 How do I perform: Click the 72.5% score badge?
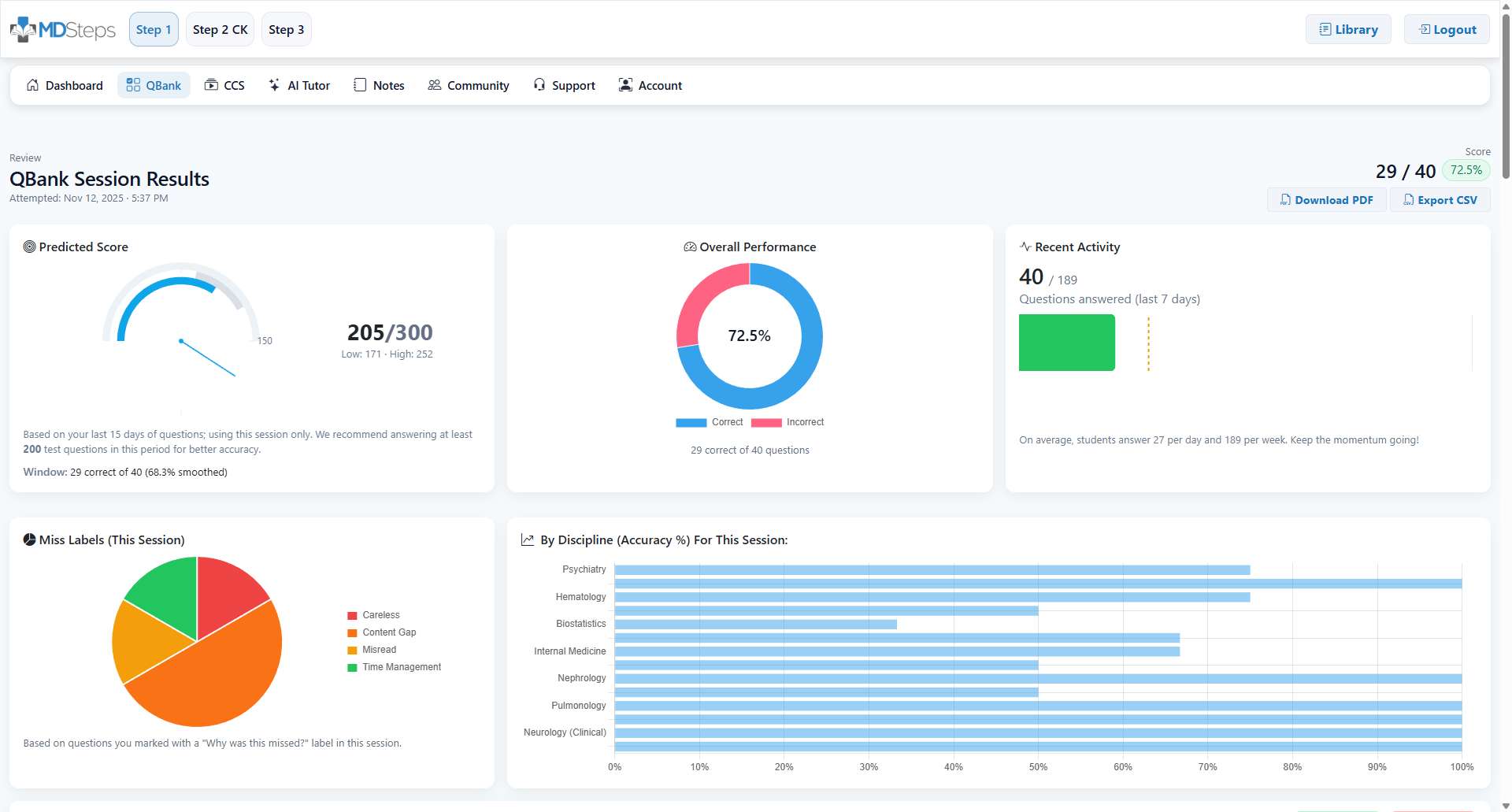1466,170
